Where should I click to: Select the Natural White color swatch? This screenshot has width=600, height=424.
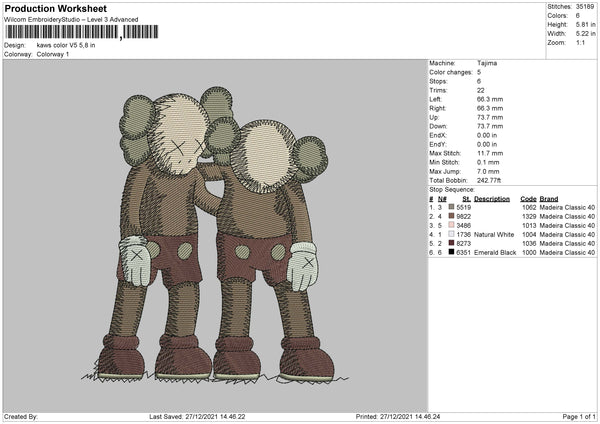pos(451,234)
